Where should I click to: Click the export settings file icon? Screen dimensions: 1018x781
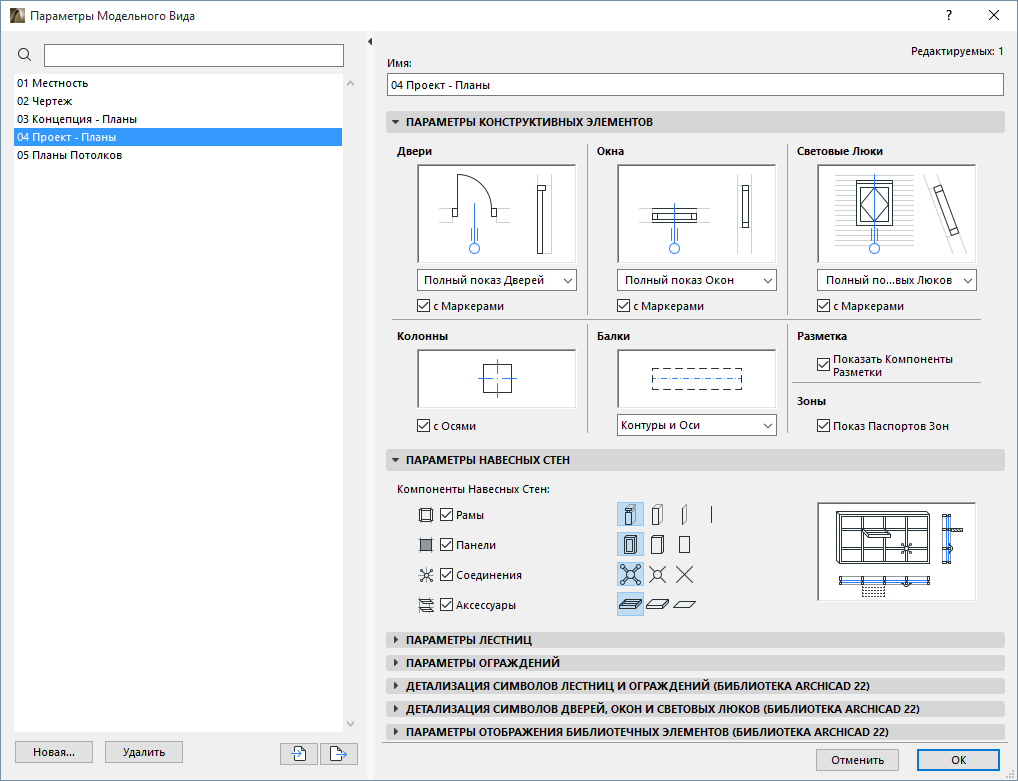338,754
